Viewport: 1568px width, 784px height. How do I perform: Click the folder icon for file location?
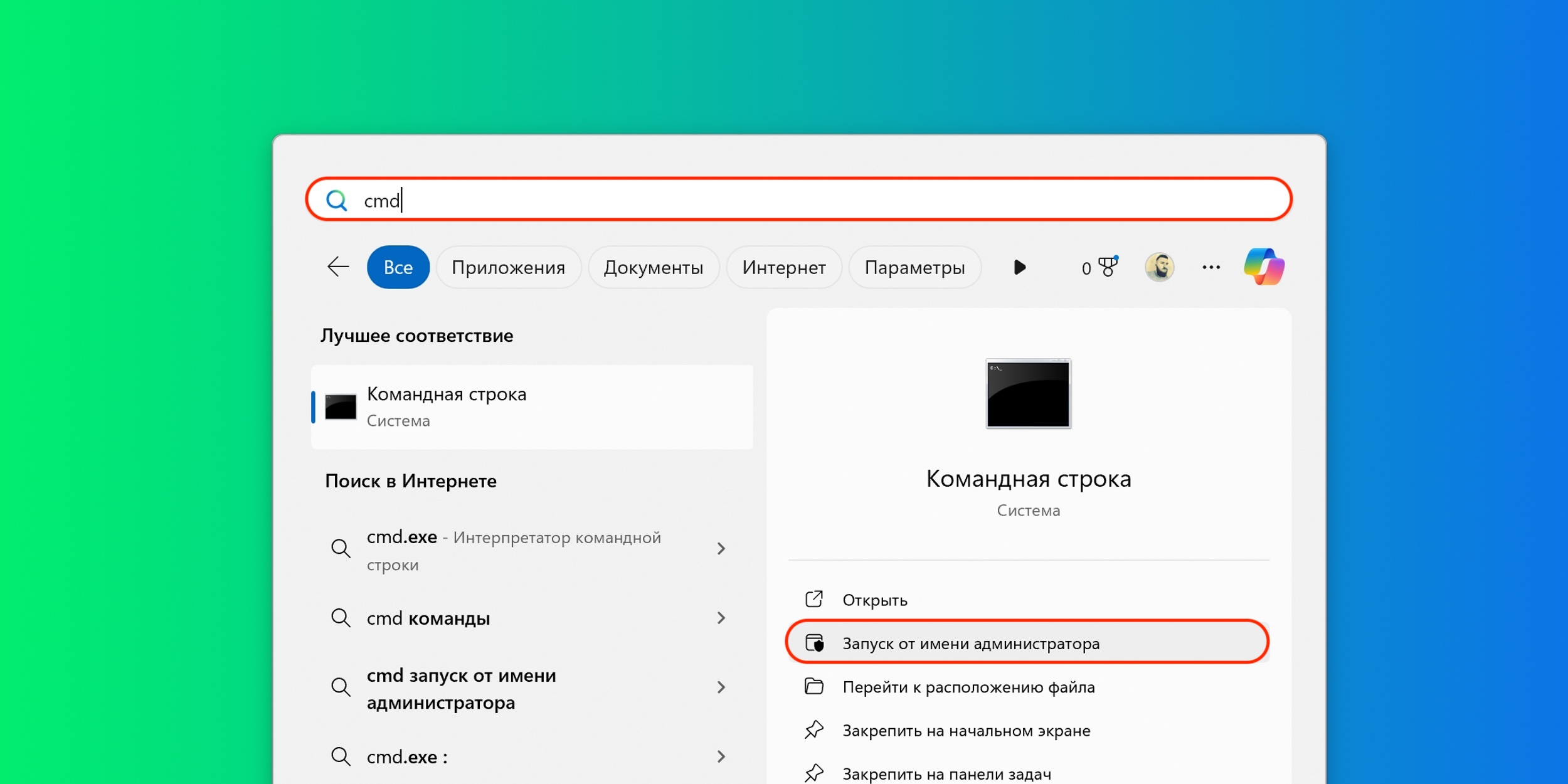(814, 686)
